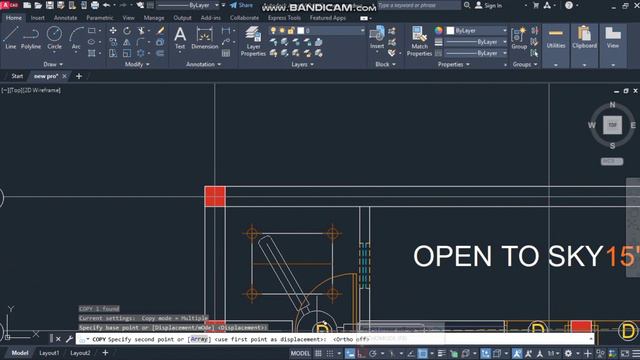Click Sign In

coord(489,5)
